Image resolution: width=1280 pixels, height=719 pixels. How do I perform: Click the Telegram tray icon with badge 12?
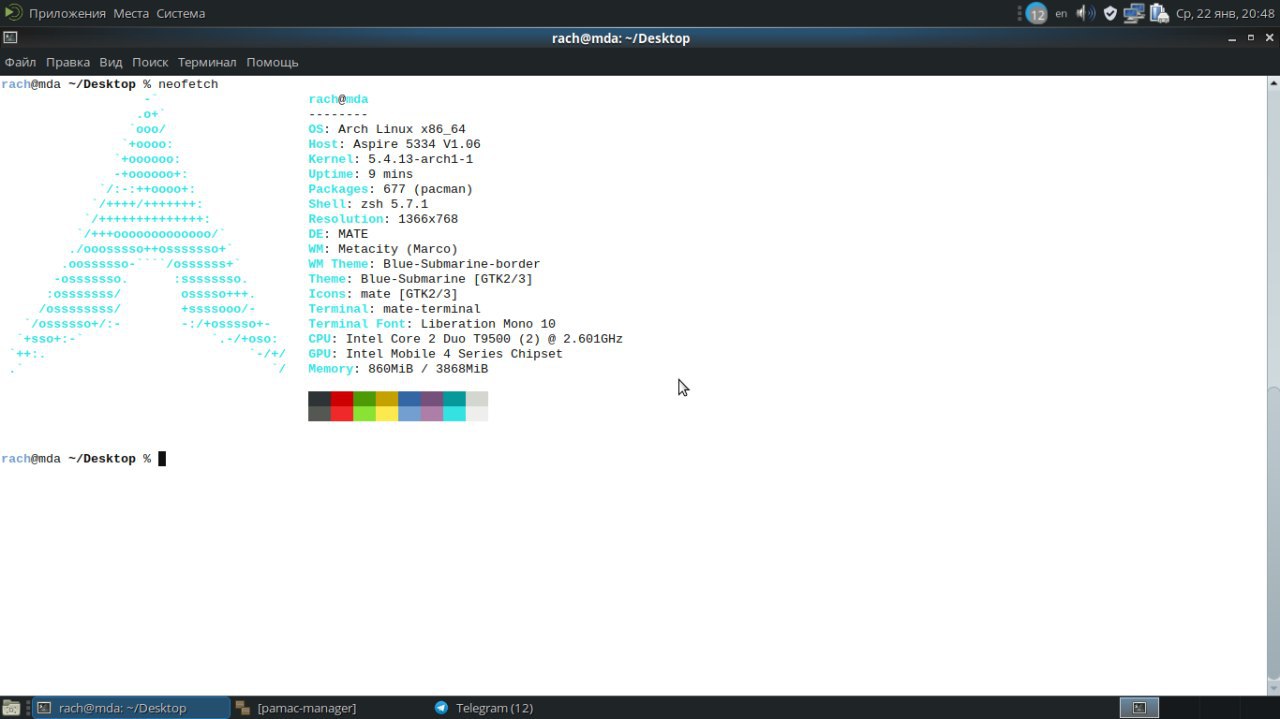(1036, 14)
